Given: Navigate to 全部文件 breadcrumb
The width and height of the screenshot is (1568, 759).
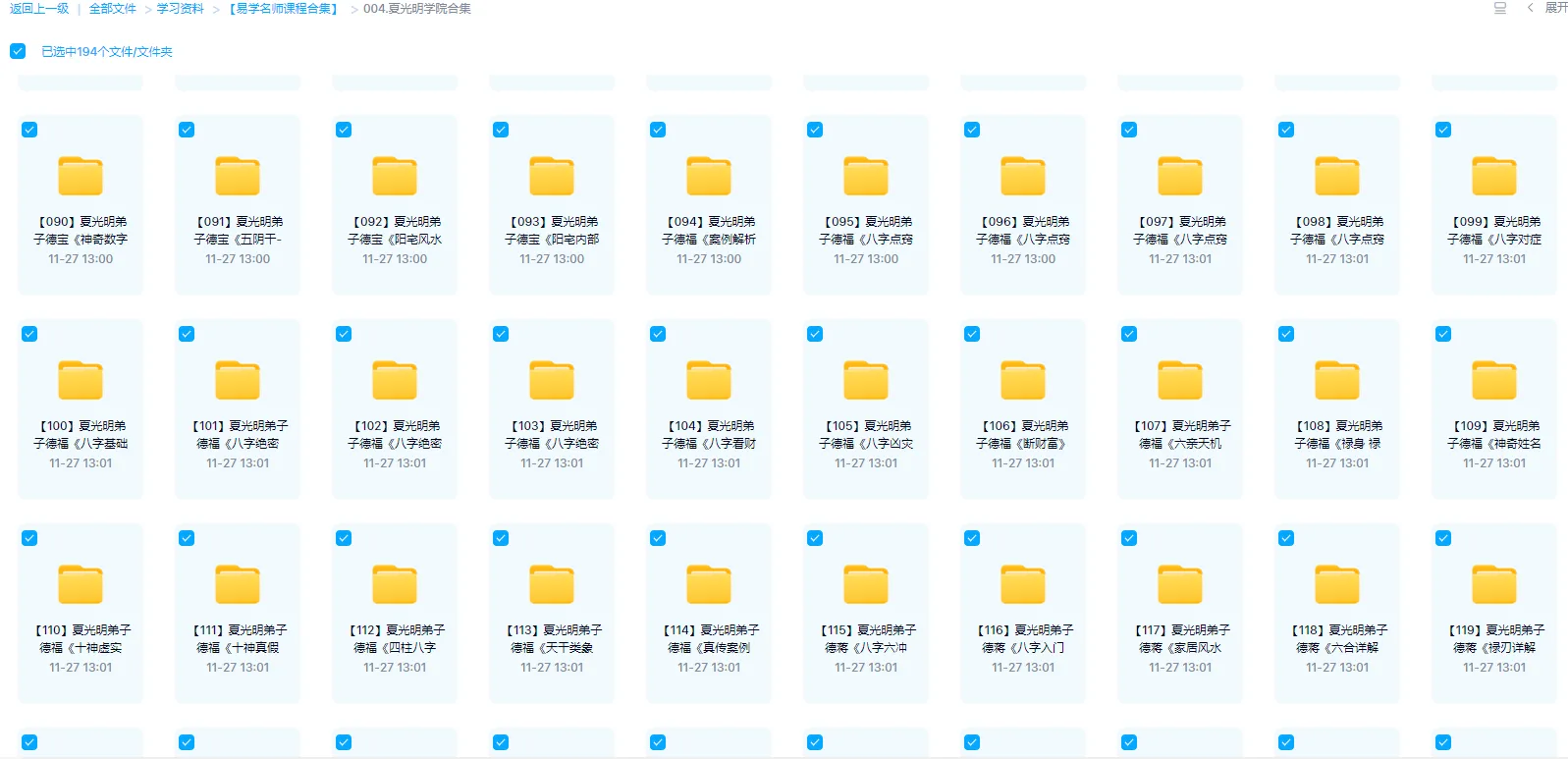Looking at the screenshot, I should (x=113, y=9).
